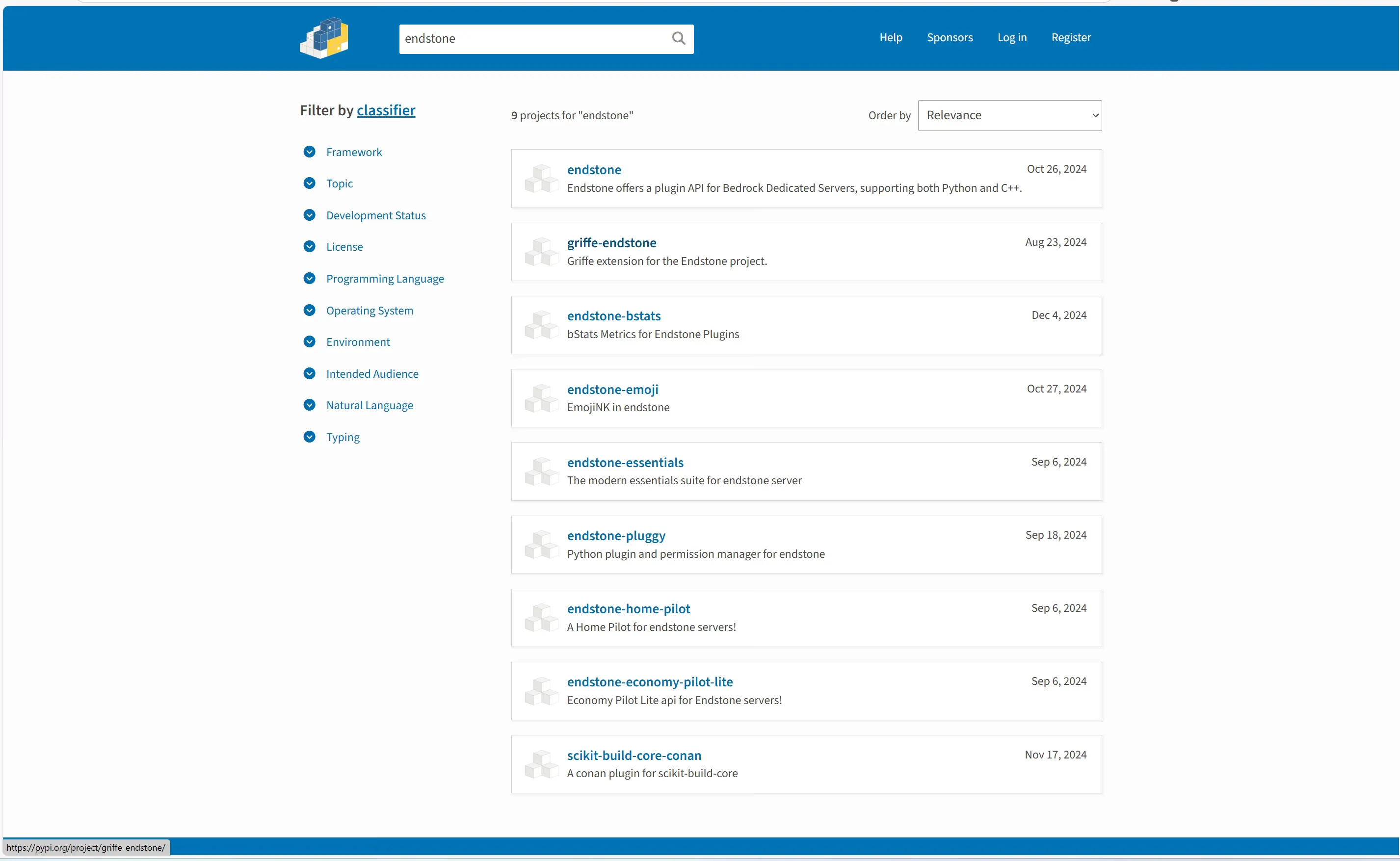Click the magnifying glass search icon

pos(678,38)
